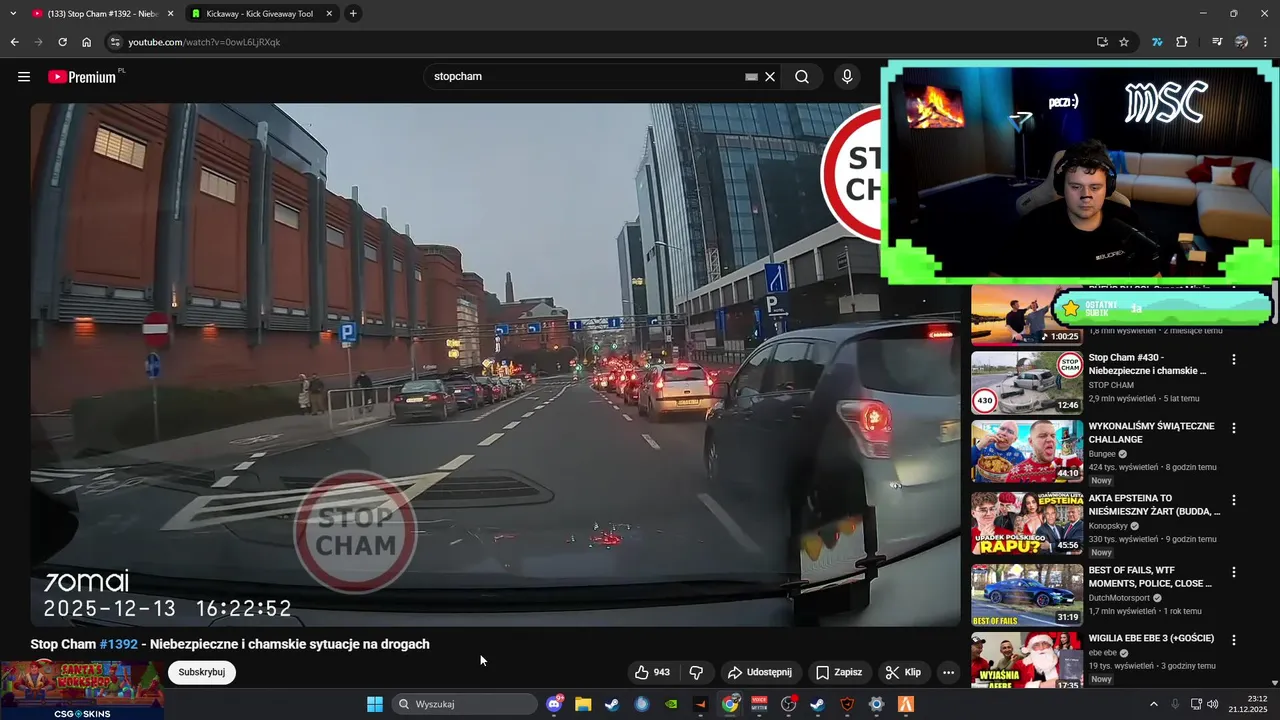Open options for WYKONALIŚMY ŚWIĄTECZNE suggestion
This screenshot has width=1280, height=720.
point(1234,428)
